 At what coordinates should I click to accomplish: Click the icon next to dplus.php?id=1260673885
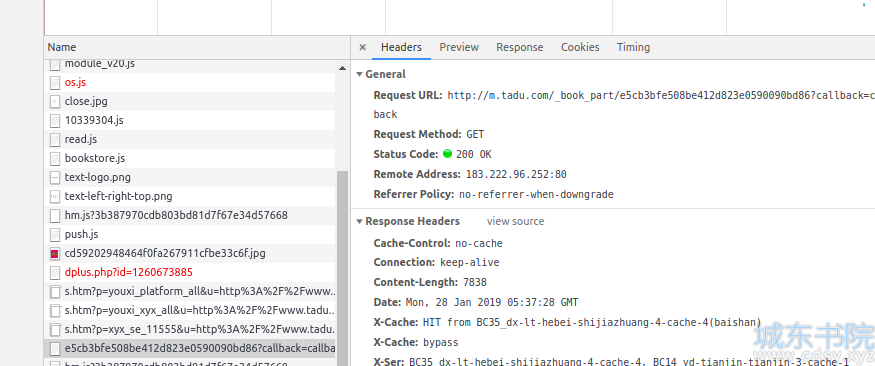click(x=55, y=272)
